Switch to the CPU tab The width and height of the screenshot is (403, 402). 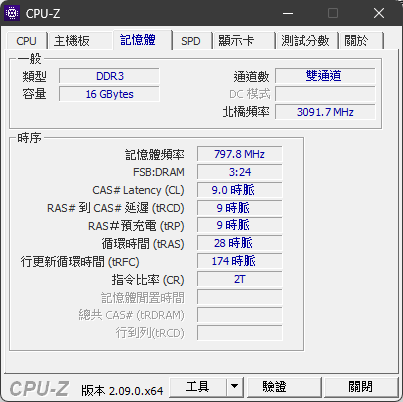coord(26,41)
